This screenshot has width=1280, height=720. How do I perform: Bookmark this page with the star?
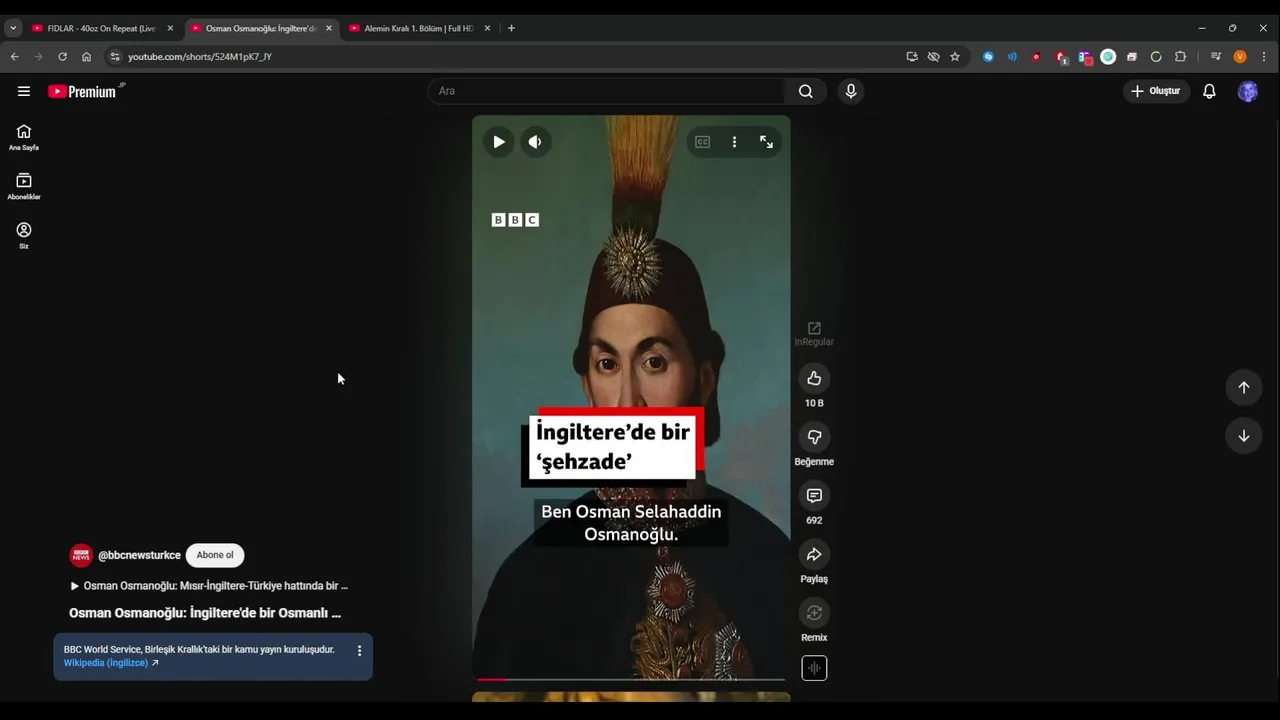(955, 57)
